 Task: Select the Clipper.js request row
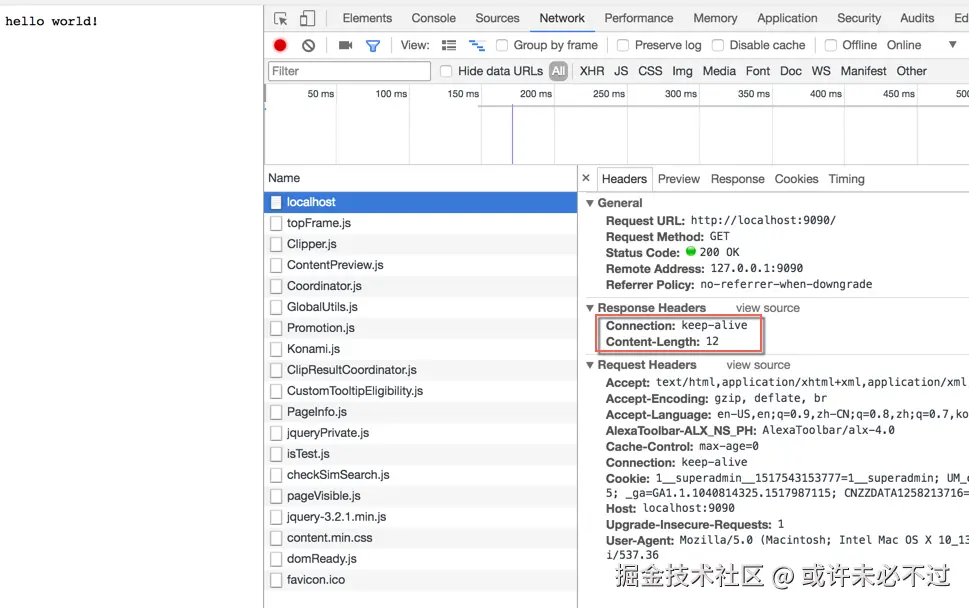click(420, 244)
